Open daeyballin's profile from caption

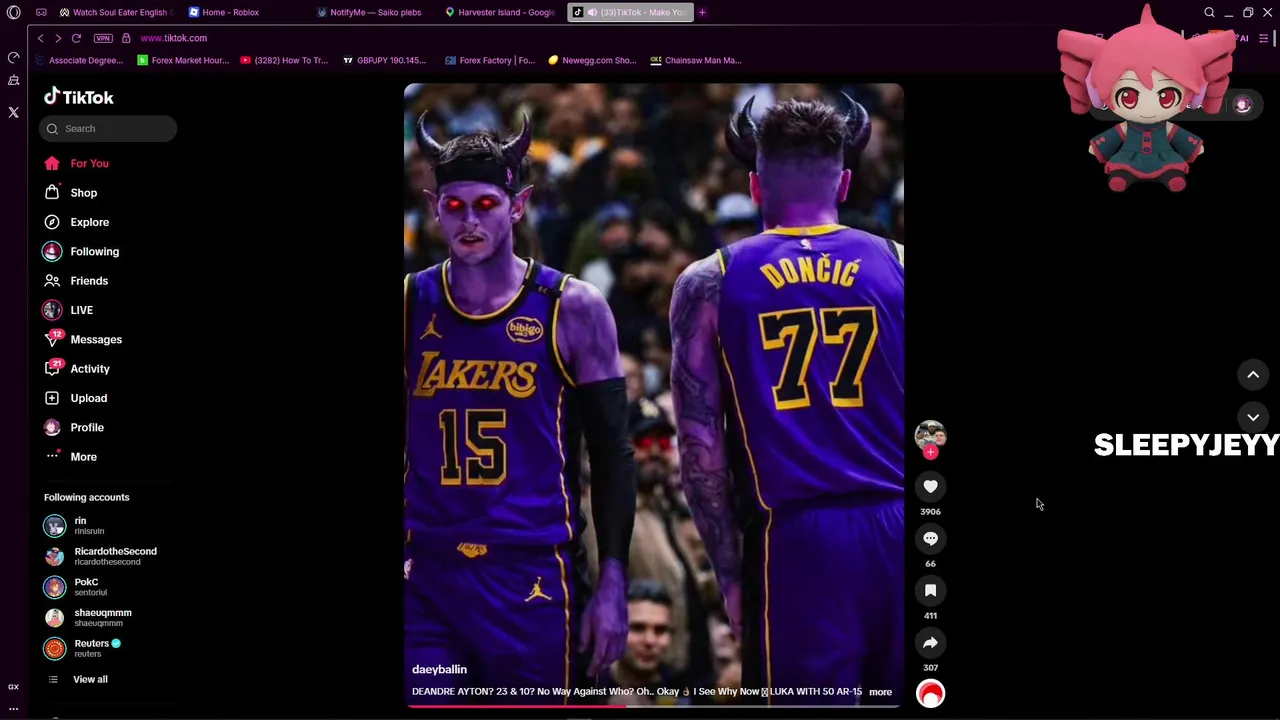(439, 669)
